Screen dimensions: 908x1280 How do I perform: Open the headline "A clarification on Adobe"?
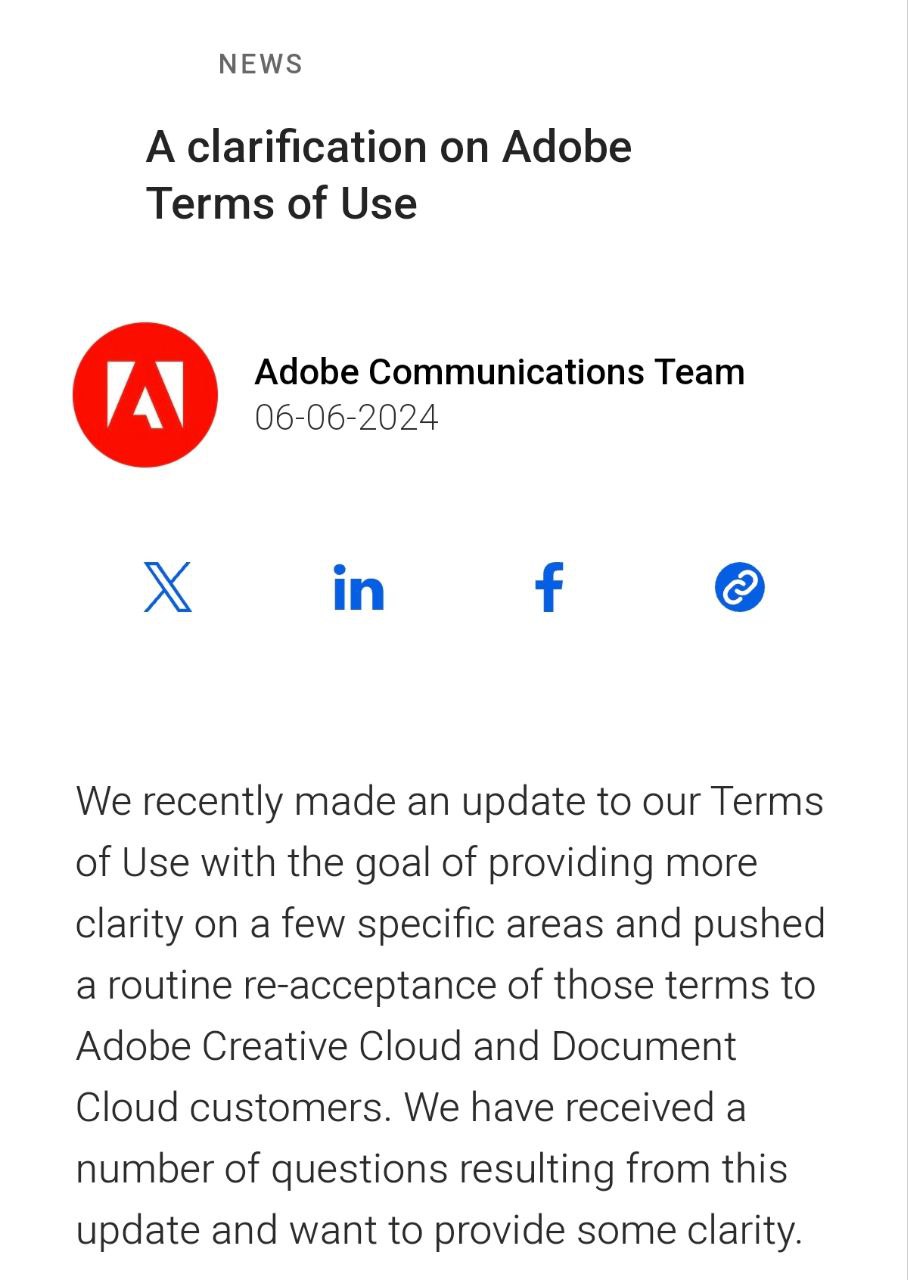[389, 148]
